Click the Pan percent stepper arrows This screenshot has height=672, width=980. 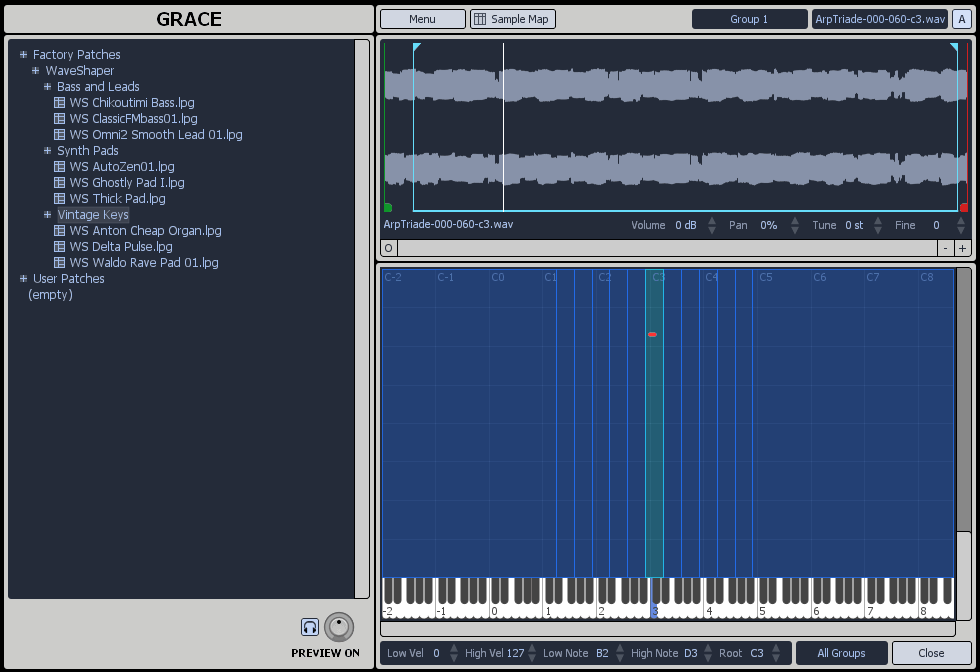pyautogui.click(x=794, y=225)
